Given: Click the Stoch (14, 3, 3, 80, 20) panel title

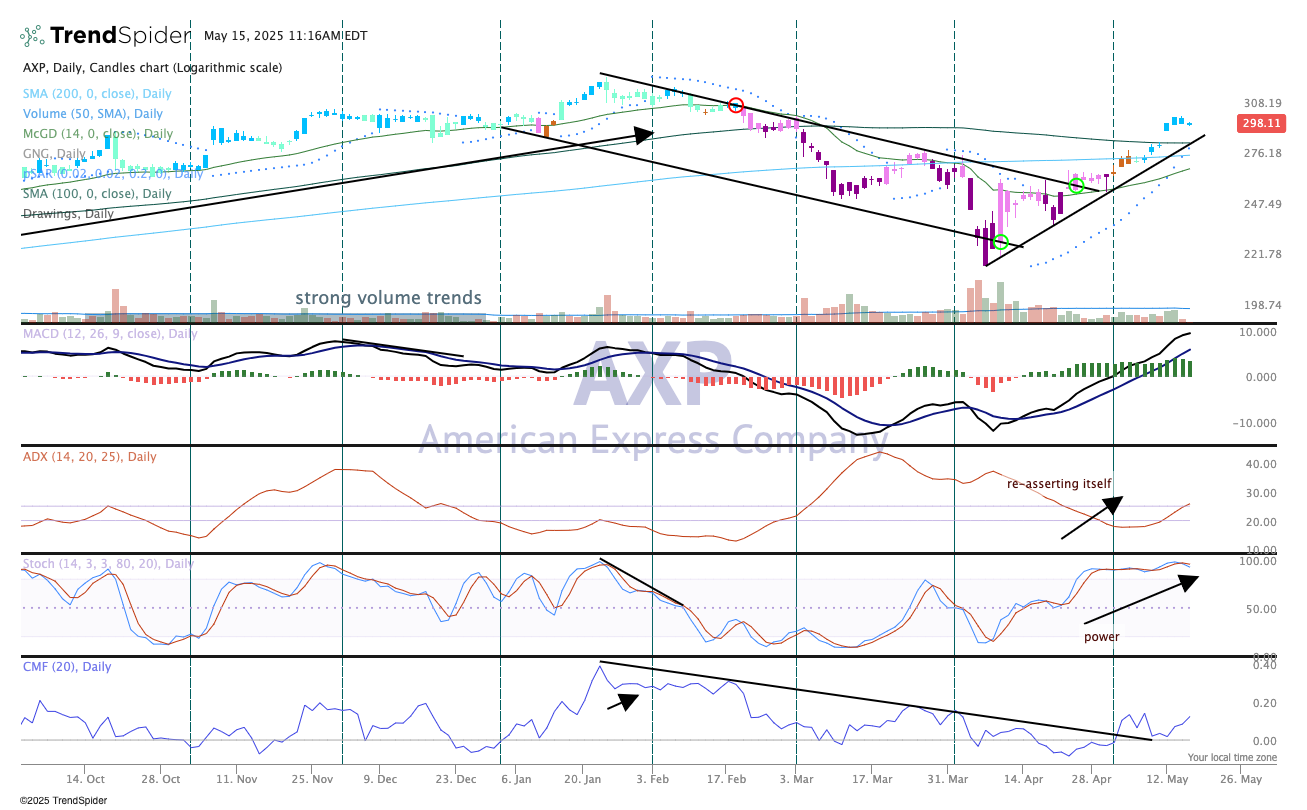Looking at the screenshot, I should point(107,563).
